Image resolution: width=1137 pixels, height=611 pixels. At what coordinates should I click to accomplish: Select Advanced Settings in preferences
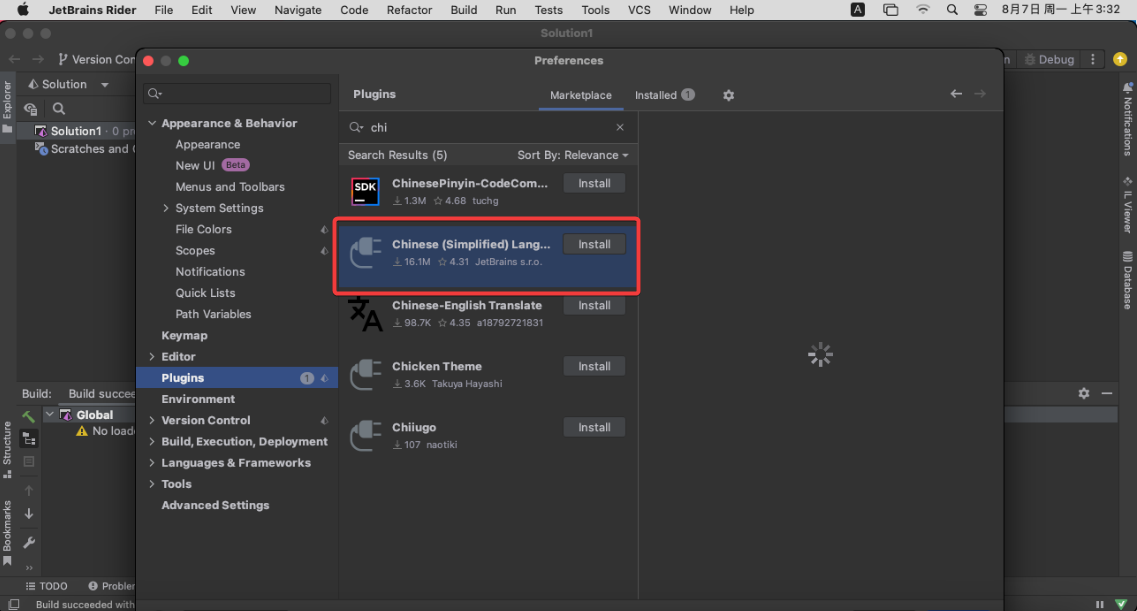click(215, 505)
